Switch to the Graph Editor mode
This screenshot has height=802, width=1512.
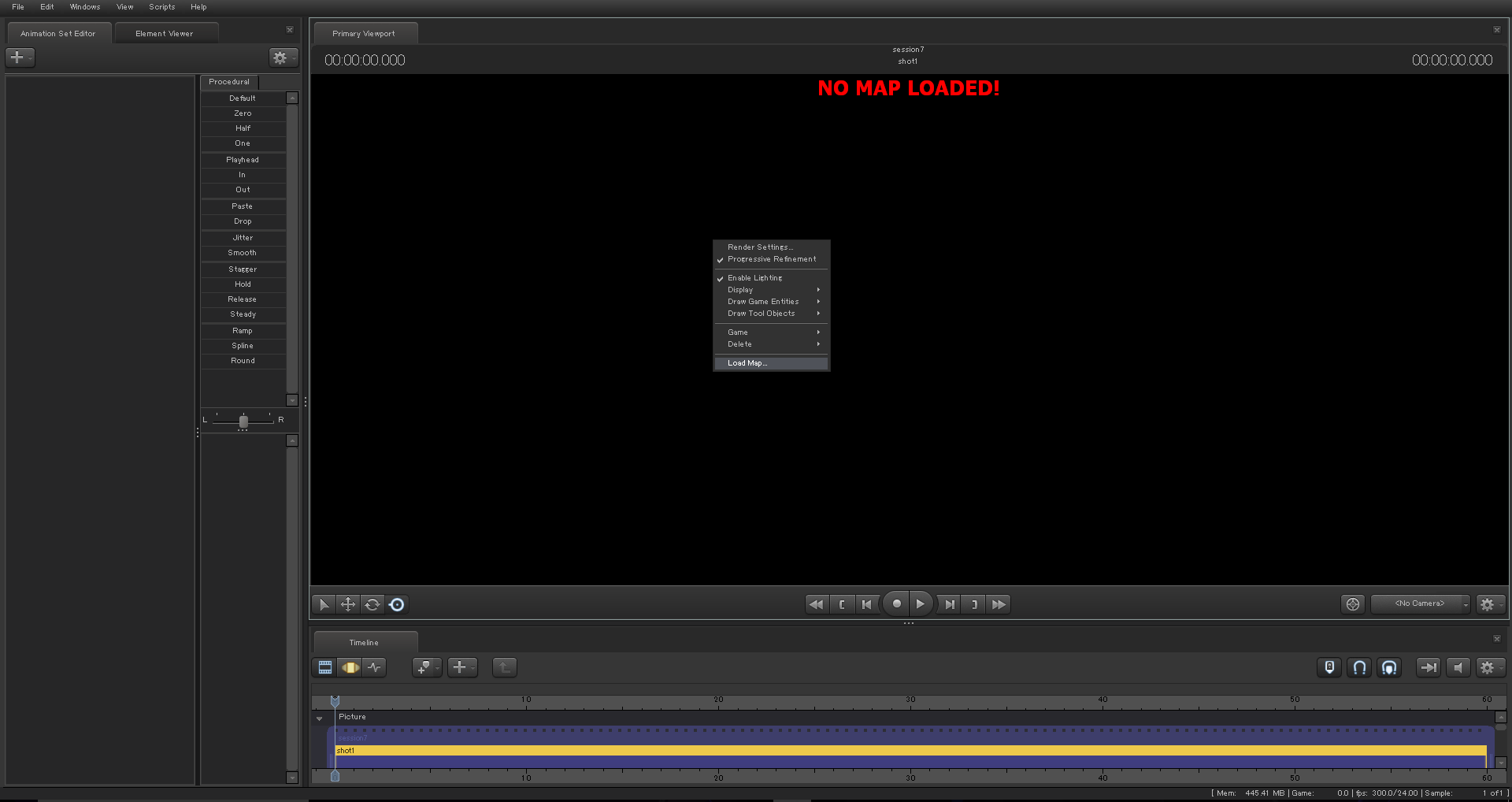tap(374, 667)
